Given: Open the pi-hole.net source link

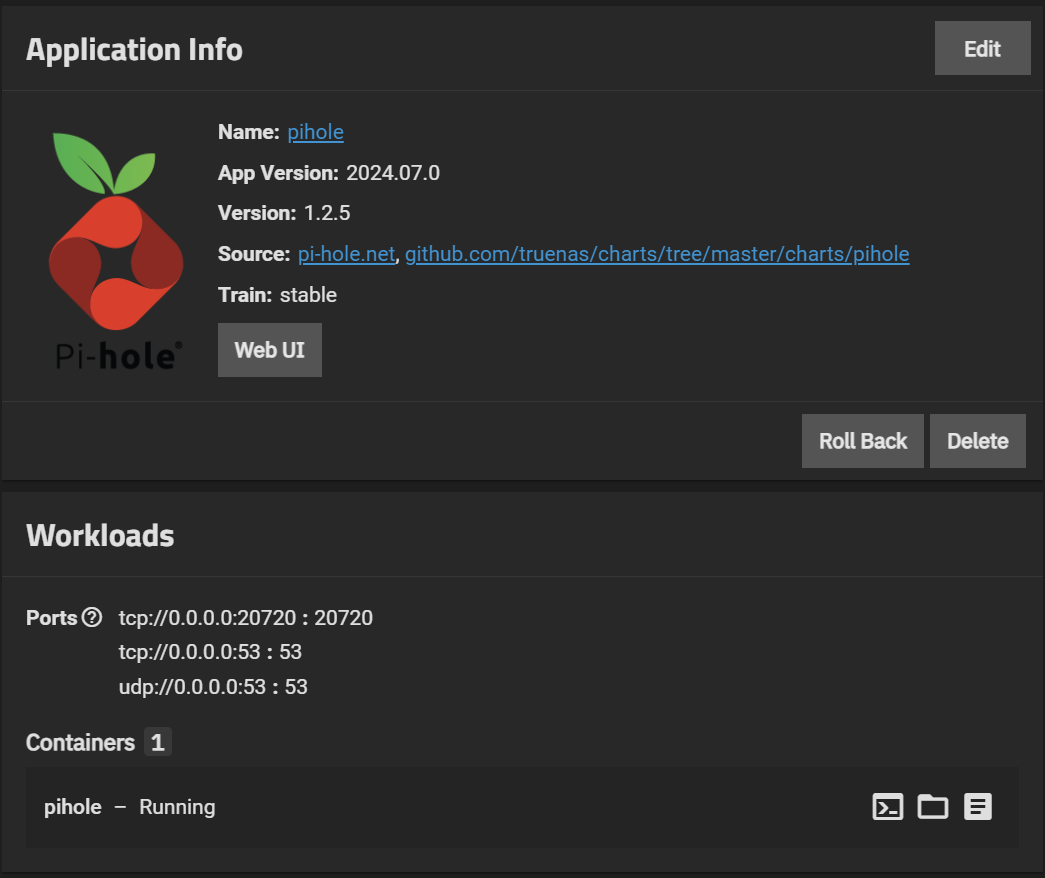Looking at the screenshot, I should [x=347, y=254].
